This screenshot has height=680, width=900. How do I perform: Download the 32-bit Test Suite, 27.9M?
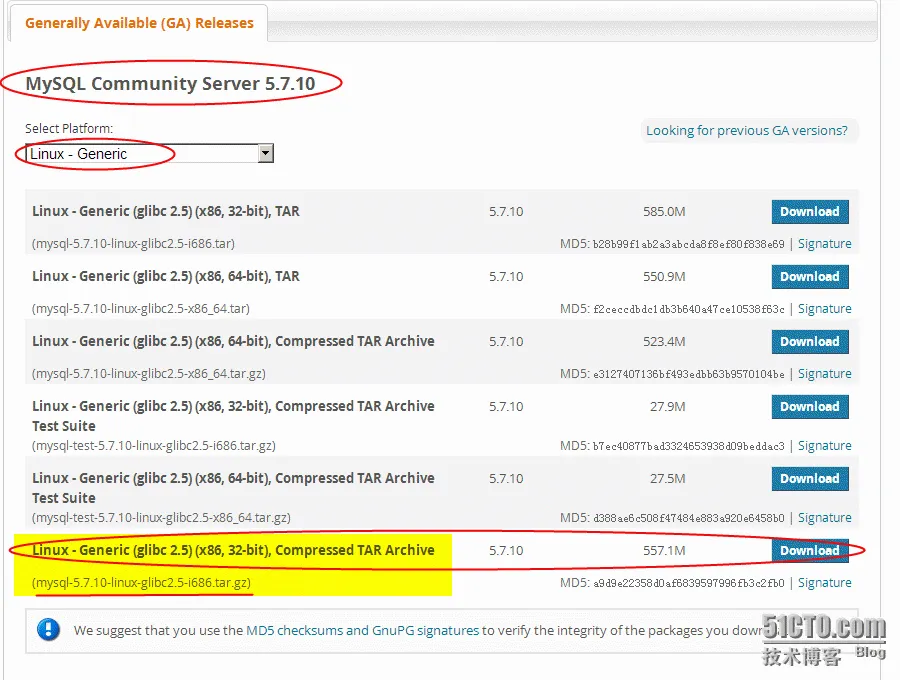point(810,406)
